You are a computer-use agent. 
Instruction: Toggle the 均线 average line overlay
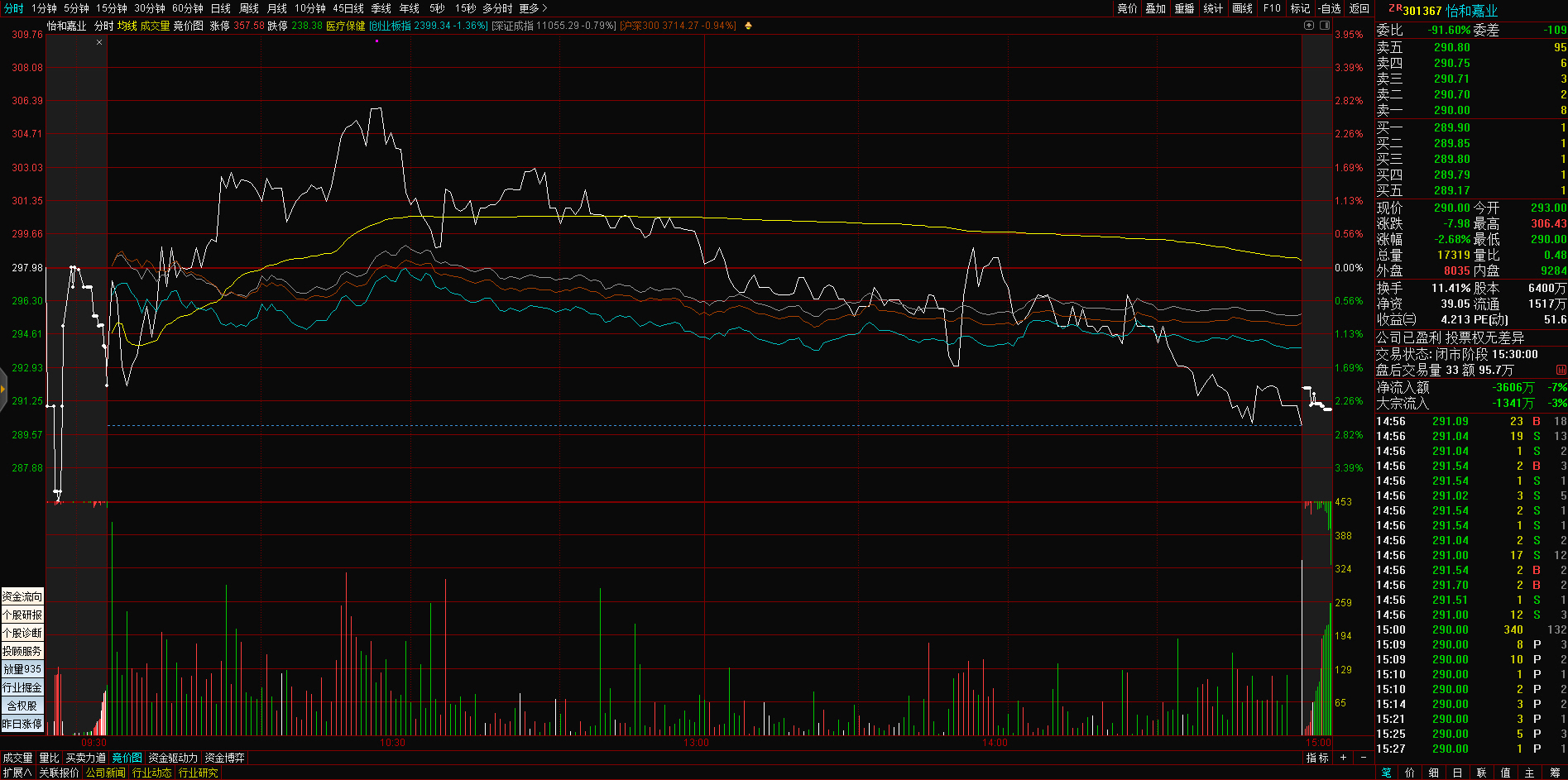pyautogui.click(x=127, y=26)
